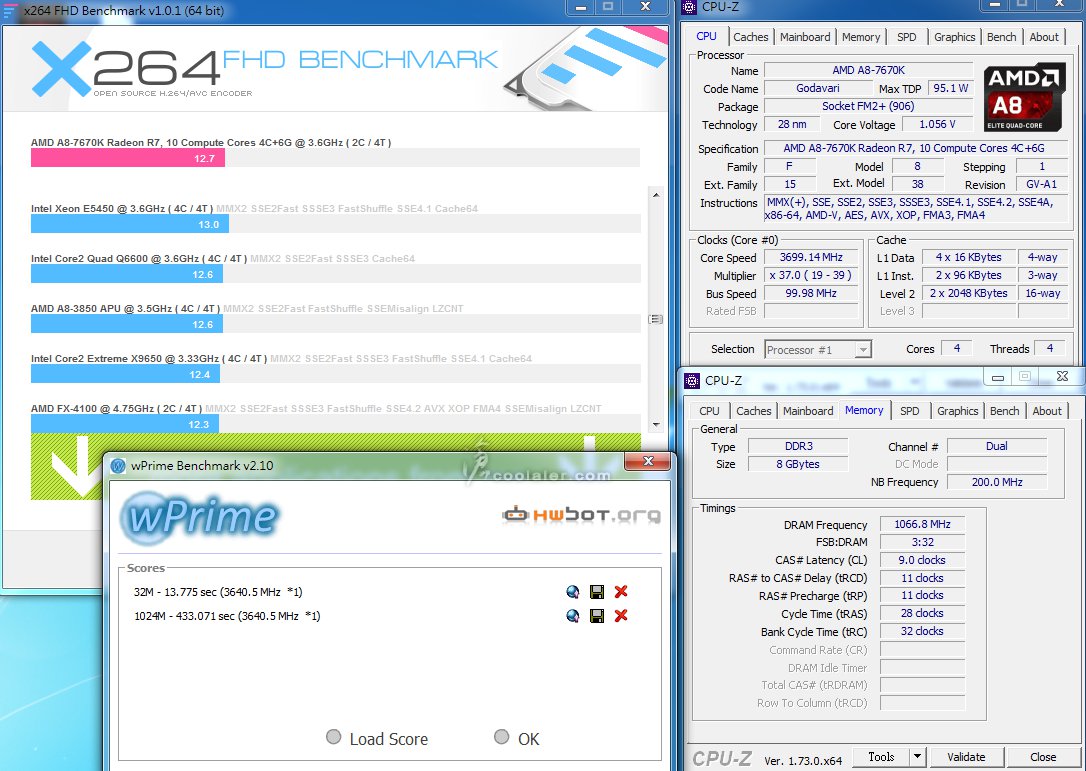This screenshot has height=771, width=1086.
Task: Switch to CPU tab in lower CPU-Z window
Action: point(709,411)
